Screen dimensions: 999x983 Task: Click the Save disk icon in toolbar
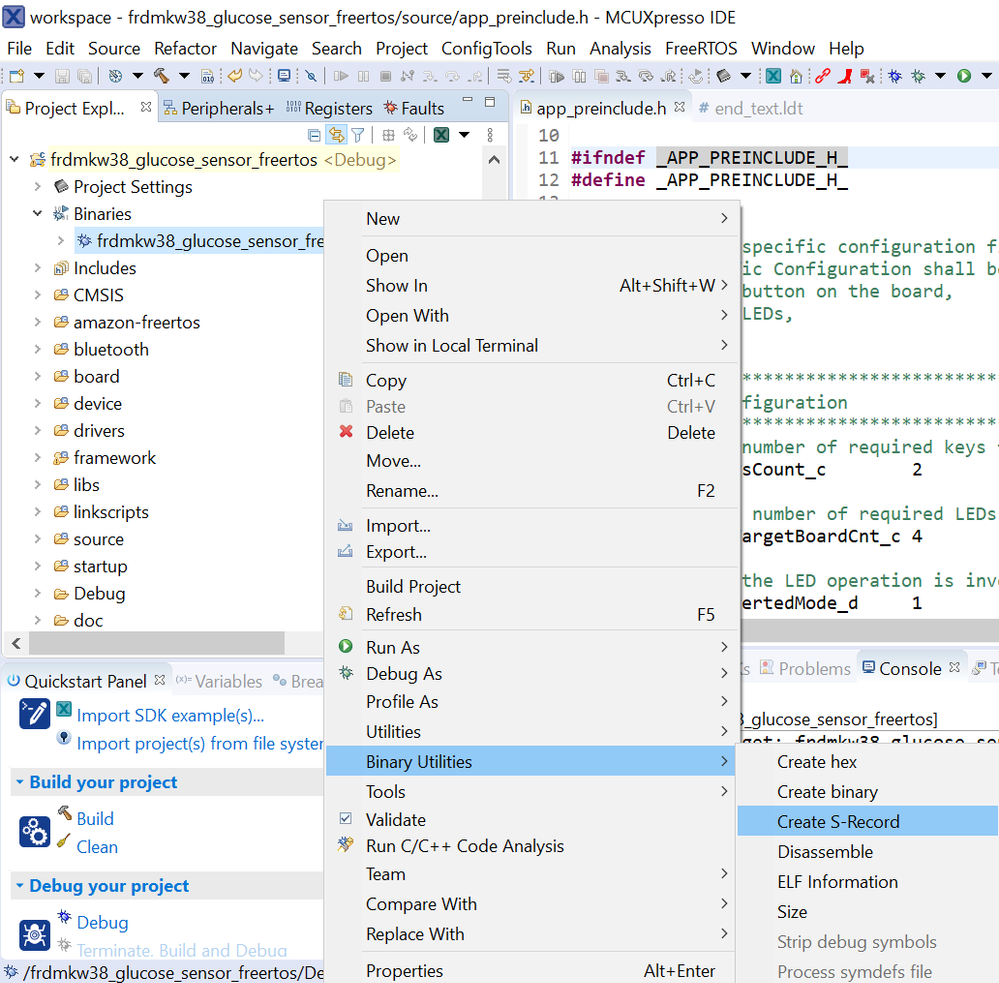pos(62,76)
